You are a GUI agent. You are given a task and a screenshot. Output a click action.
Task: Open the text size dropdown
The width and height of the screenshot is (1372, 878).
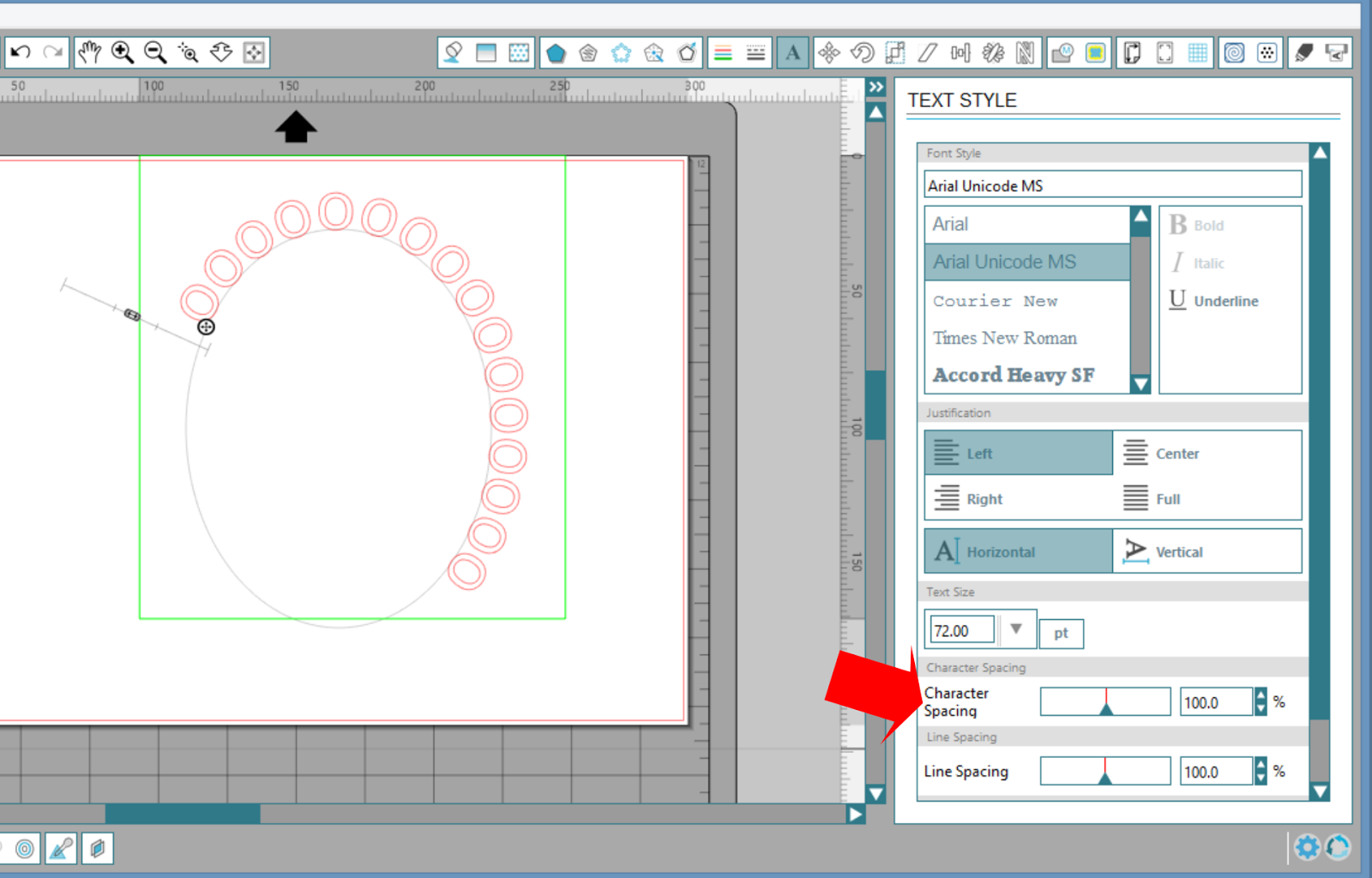1017,629
